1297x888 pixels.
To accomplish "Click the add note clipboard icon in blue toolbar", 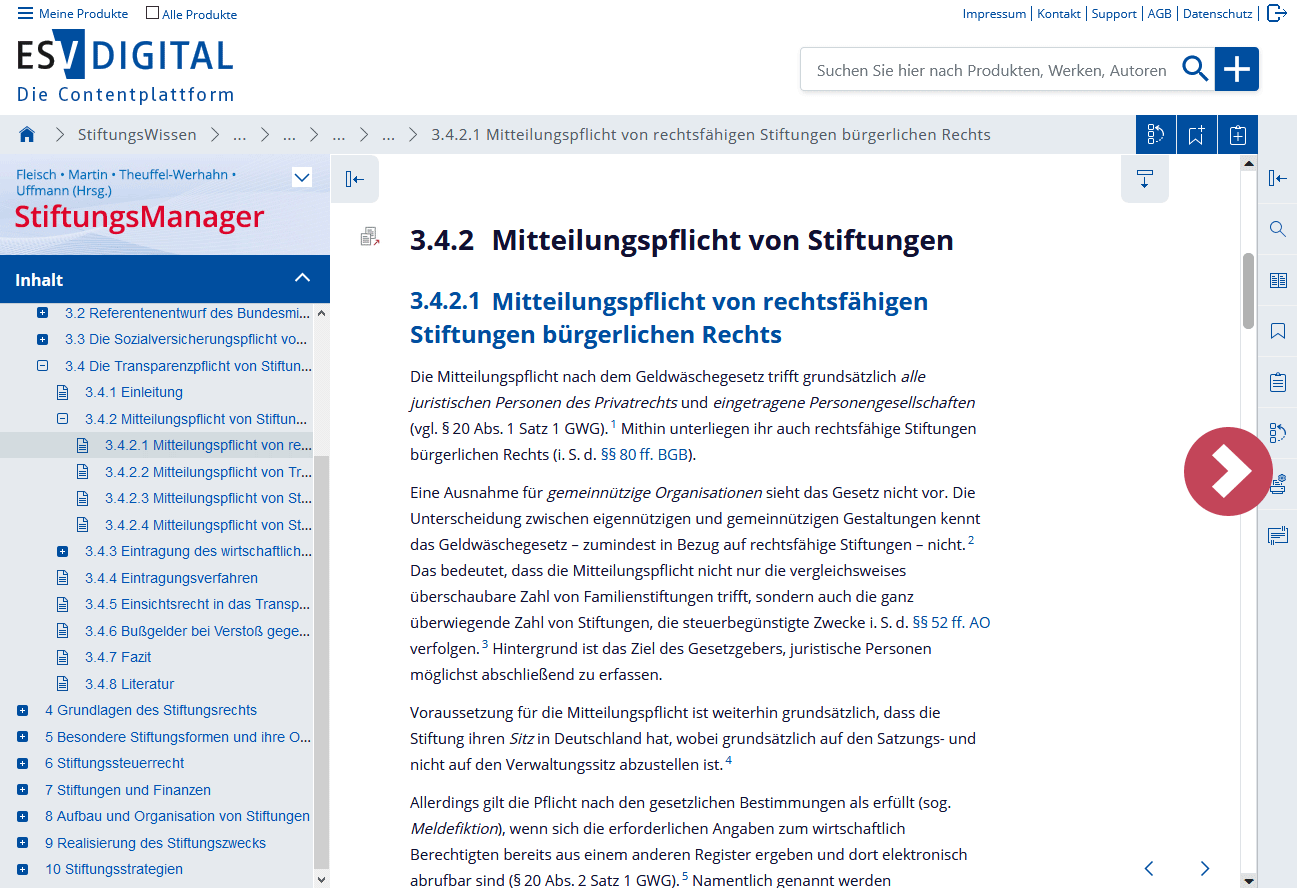I will tap(1238, 135).
